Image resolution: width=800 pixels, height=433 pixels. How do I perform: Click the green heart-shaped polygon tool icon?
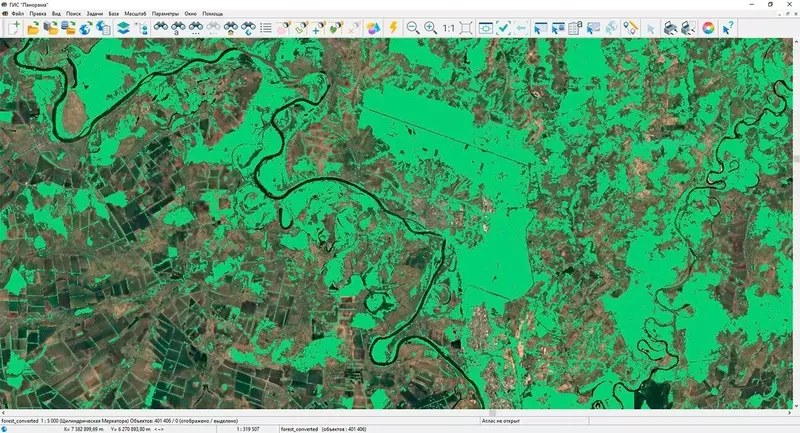(335, 28)
